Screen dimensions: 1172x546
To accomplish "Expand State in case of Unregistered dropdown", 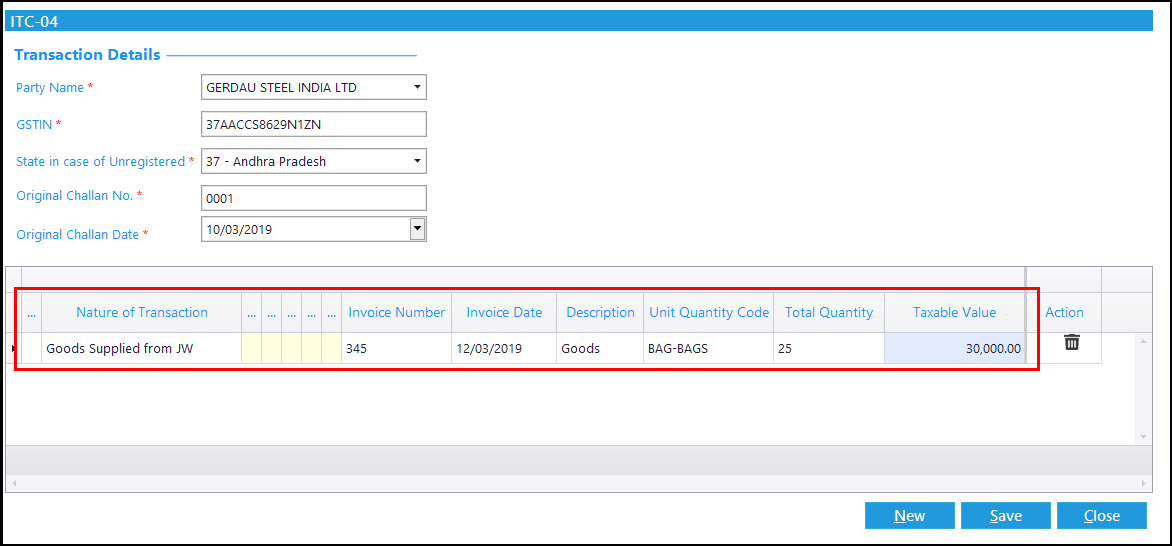I will [416, 161].
